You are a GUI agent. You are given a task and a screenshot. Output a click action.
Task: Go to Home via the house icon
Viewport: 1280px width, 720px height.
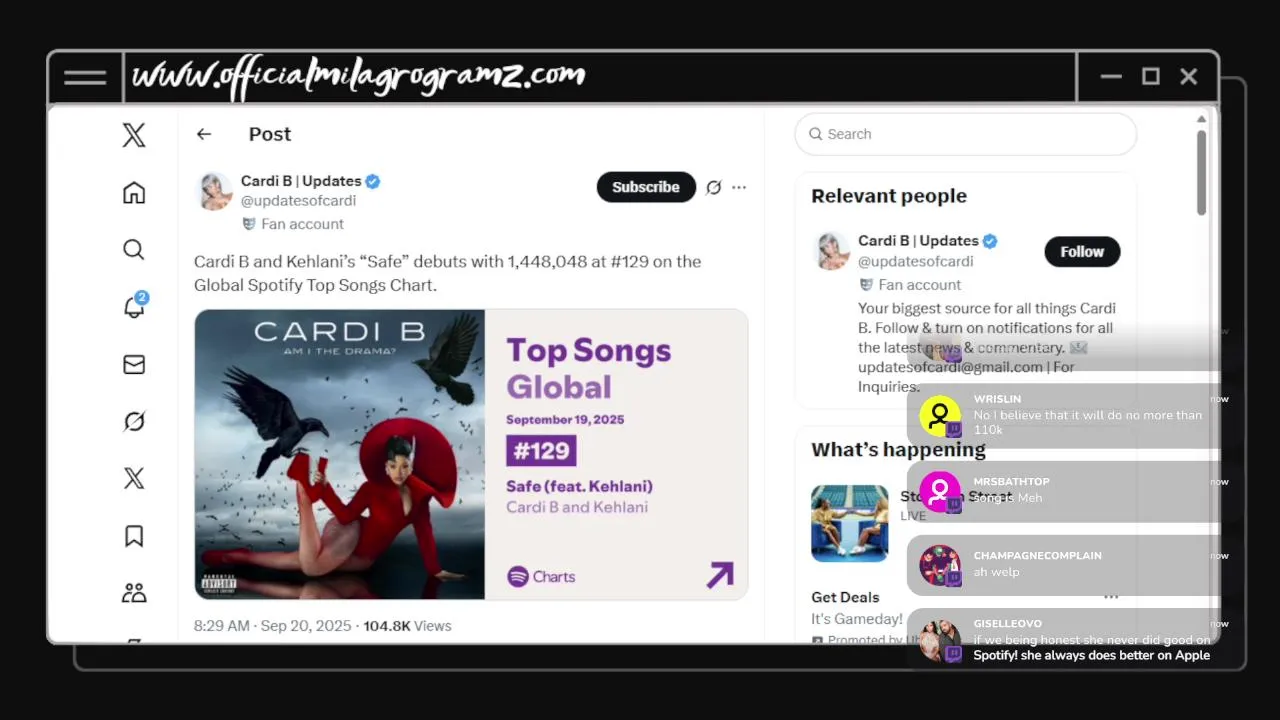(x=134, y=192)
